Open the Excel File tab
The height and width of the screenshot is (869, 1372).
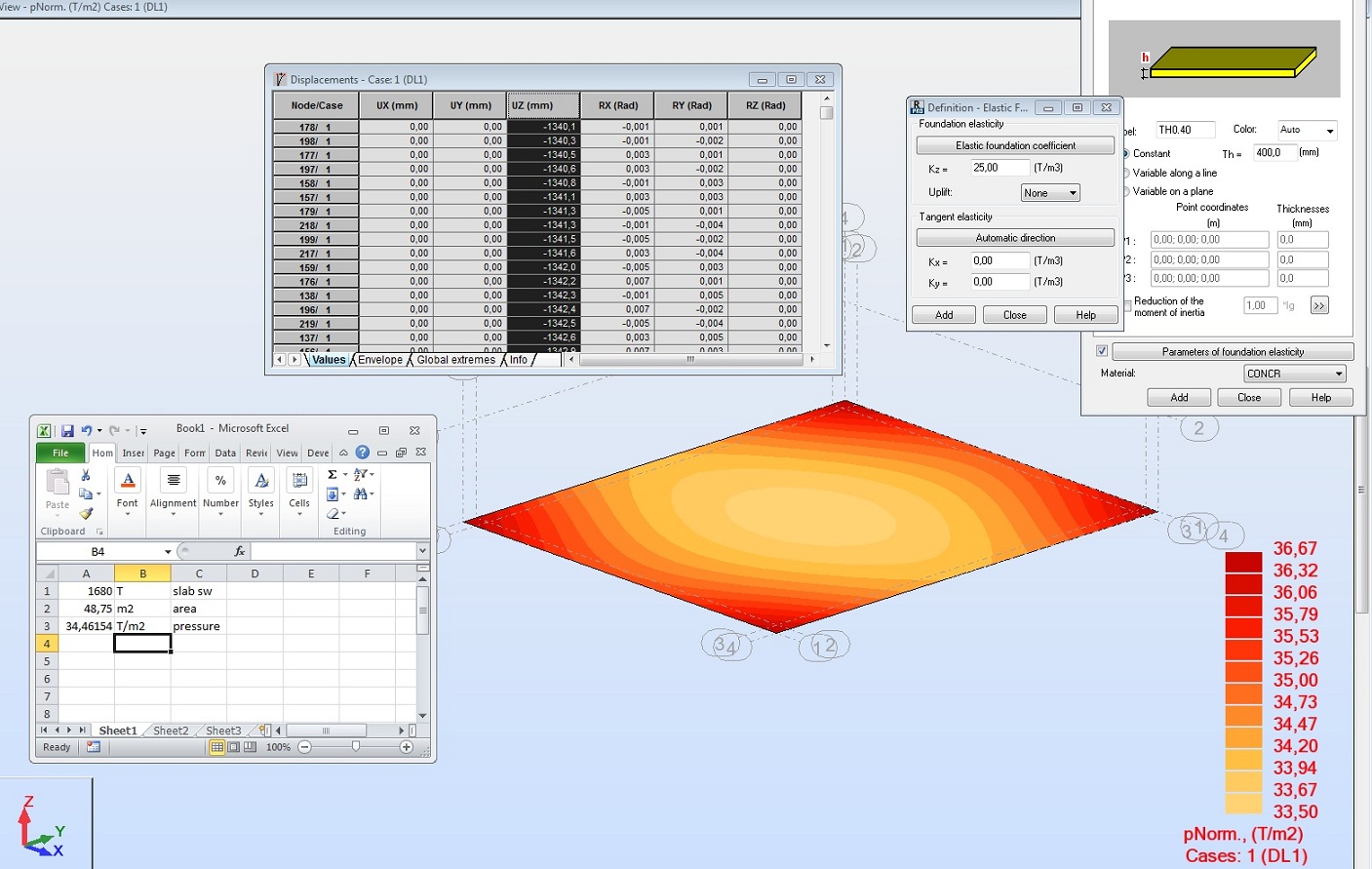(x=60, y=453)
